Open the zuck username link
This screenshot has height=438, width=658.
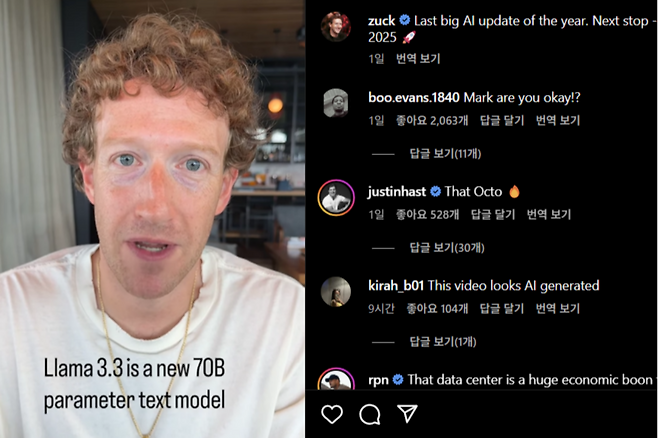381,21
